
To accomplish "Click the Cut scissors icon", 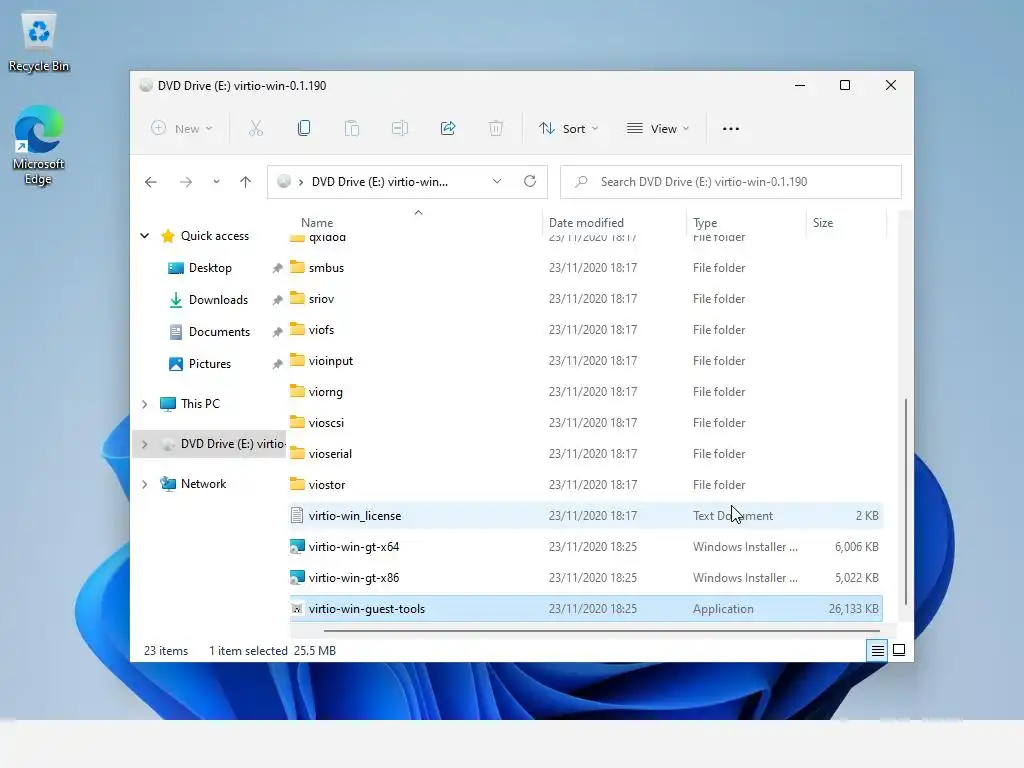I will pos(255,129).
